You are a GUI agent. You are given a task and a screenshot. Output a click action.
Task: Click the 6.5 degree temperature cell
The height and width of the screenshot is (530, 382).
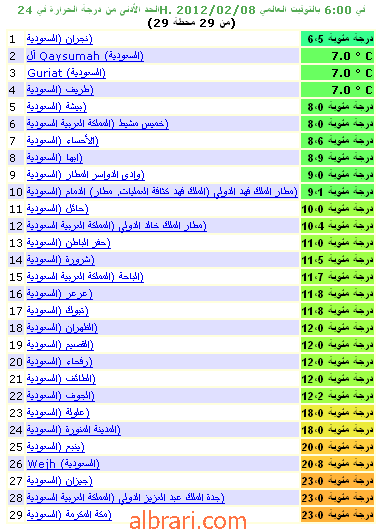[337, 39]
